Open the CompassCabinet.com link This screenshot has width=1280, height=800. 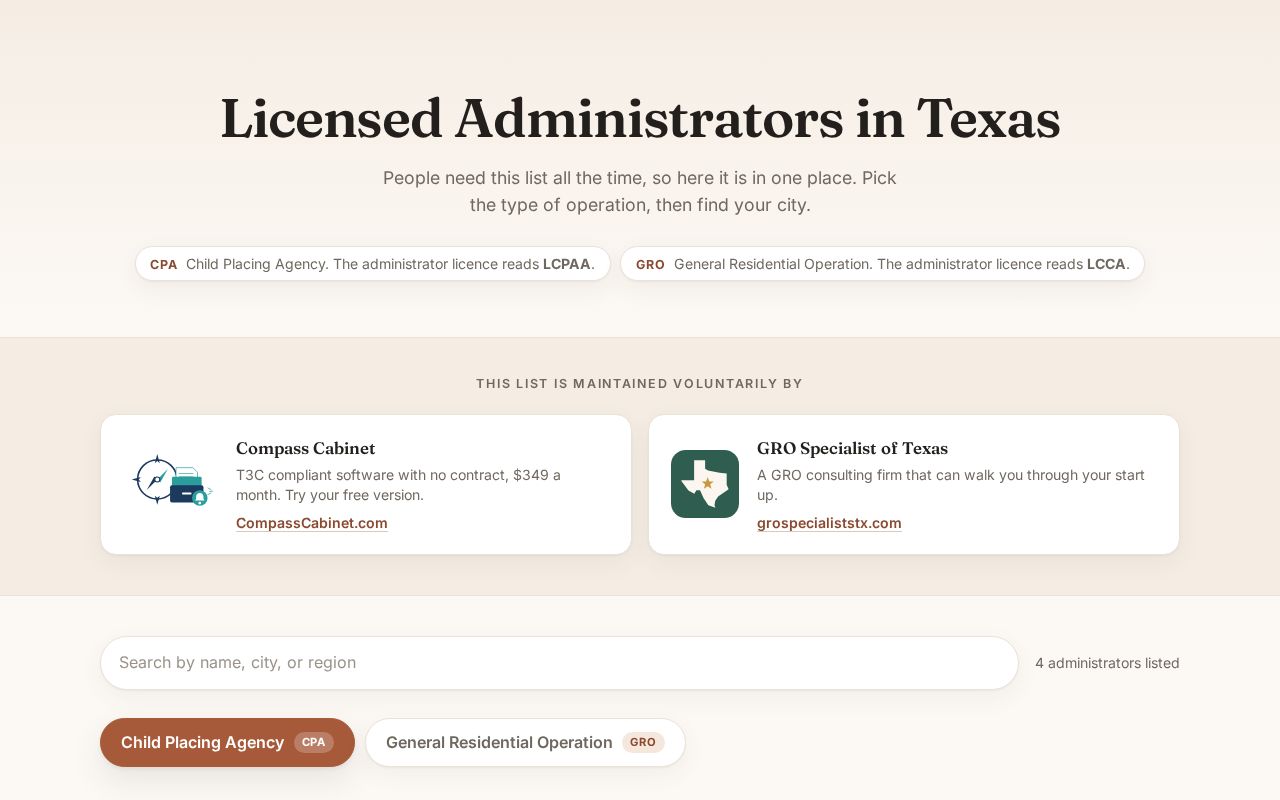tap(312, 523)
